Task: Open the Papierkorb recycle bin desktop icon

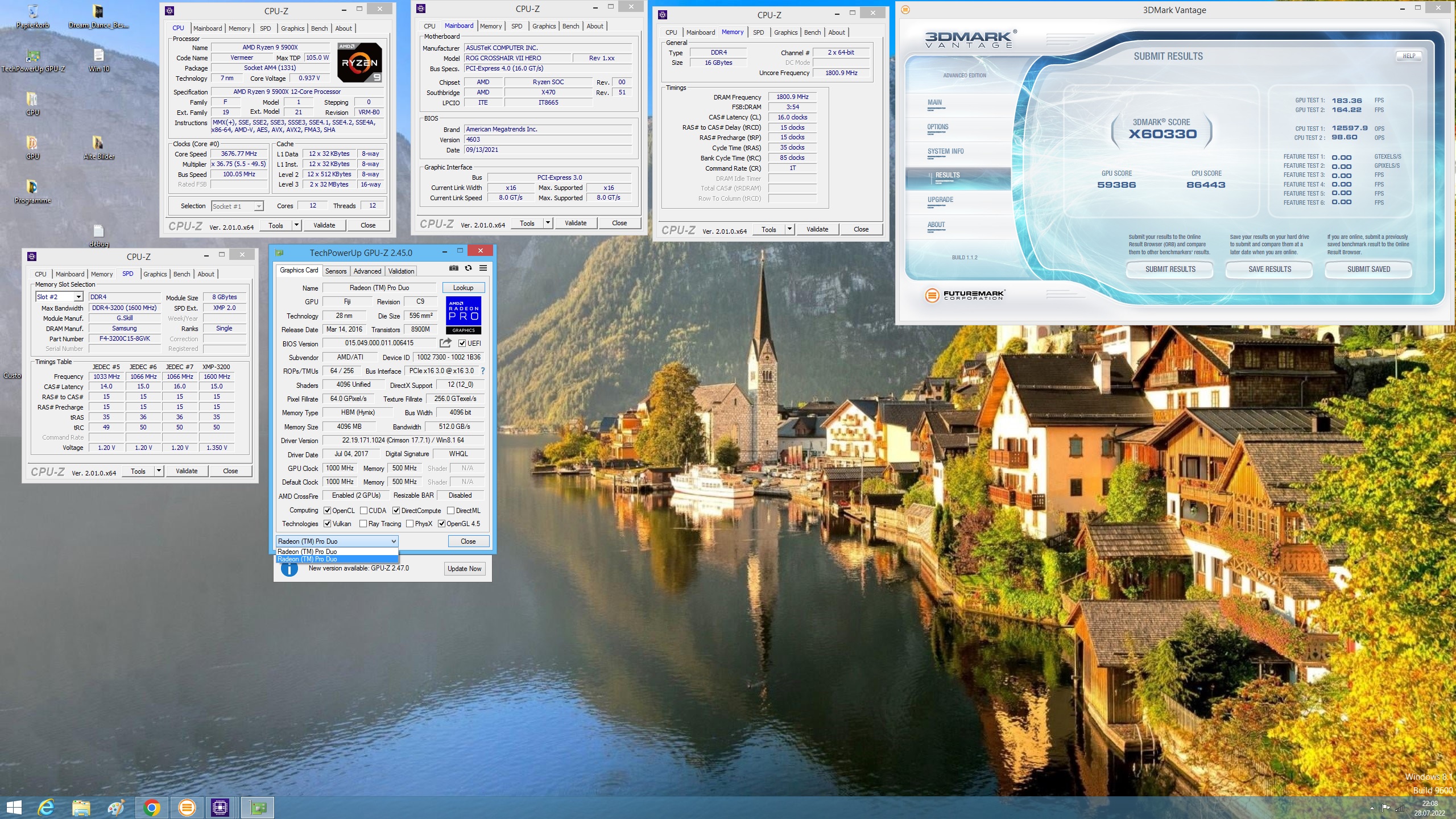Action: coord(32,16)
